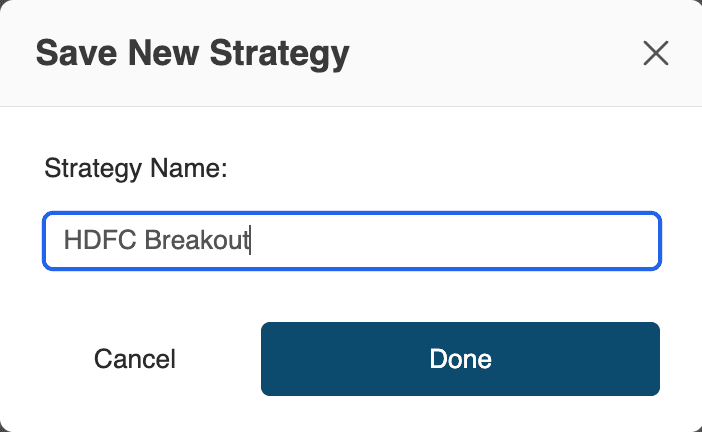
Task: Place cursor after the word 'Breakout'
Action: pyautogui.click(x=249, y=241)
